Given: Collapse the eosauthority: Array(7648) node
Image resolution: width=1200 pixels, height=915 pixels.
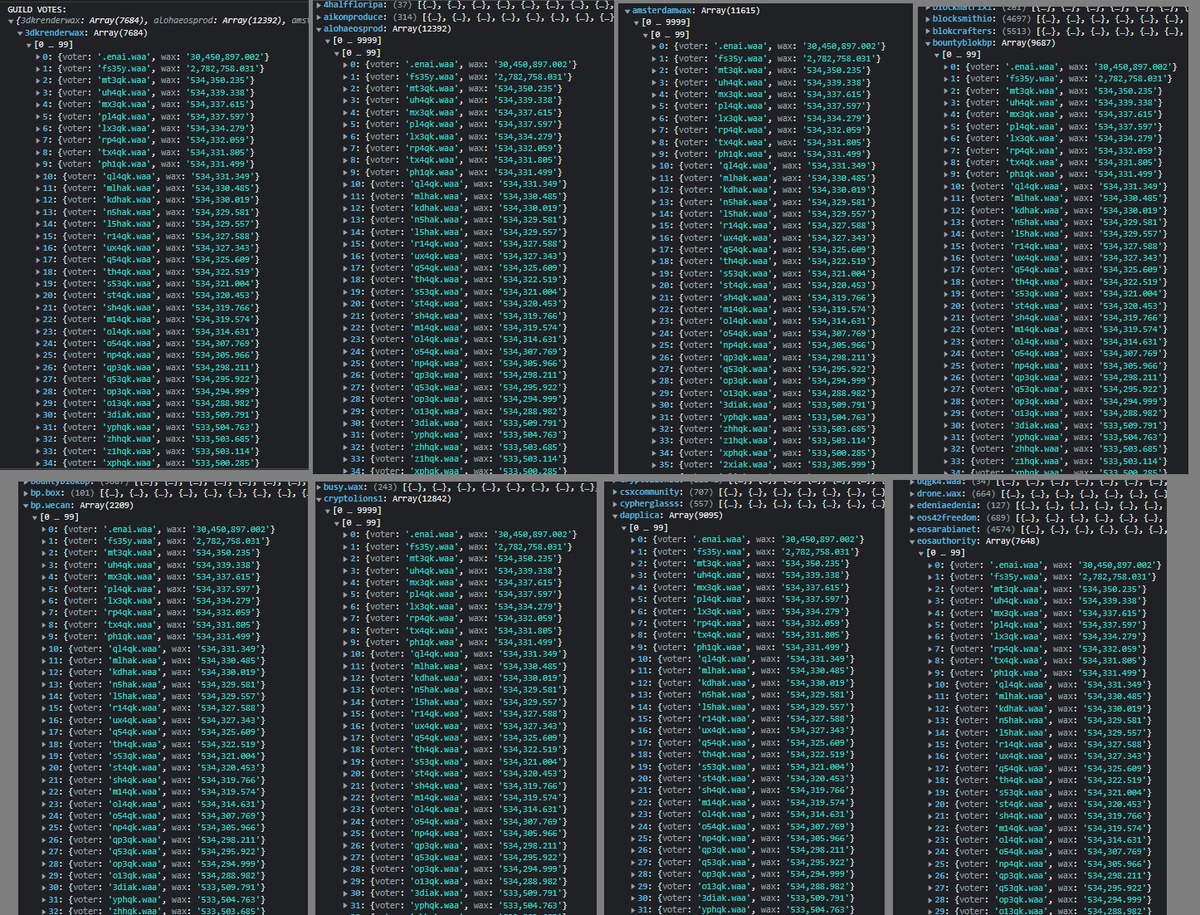Looking at the screenshot, I should [x=913, y=541].
